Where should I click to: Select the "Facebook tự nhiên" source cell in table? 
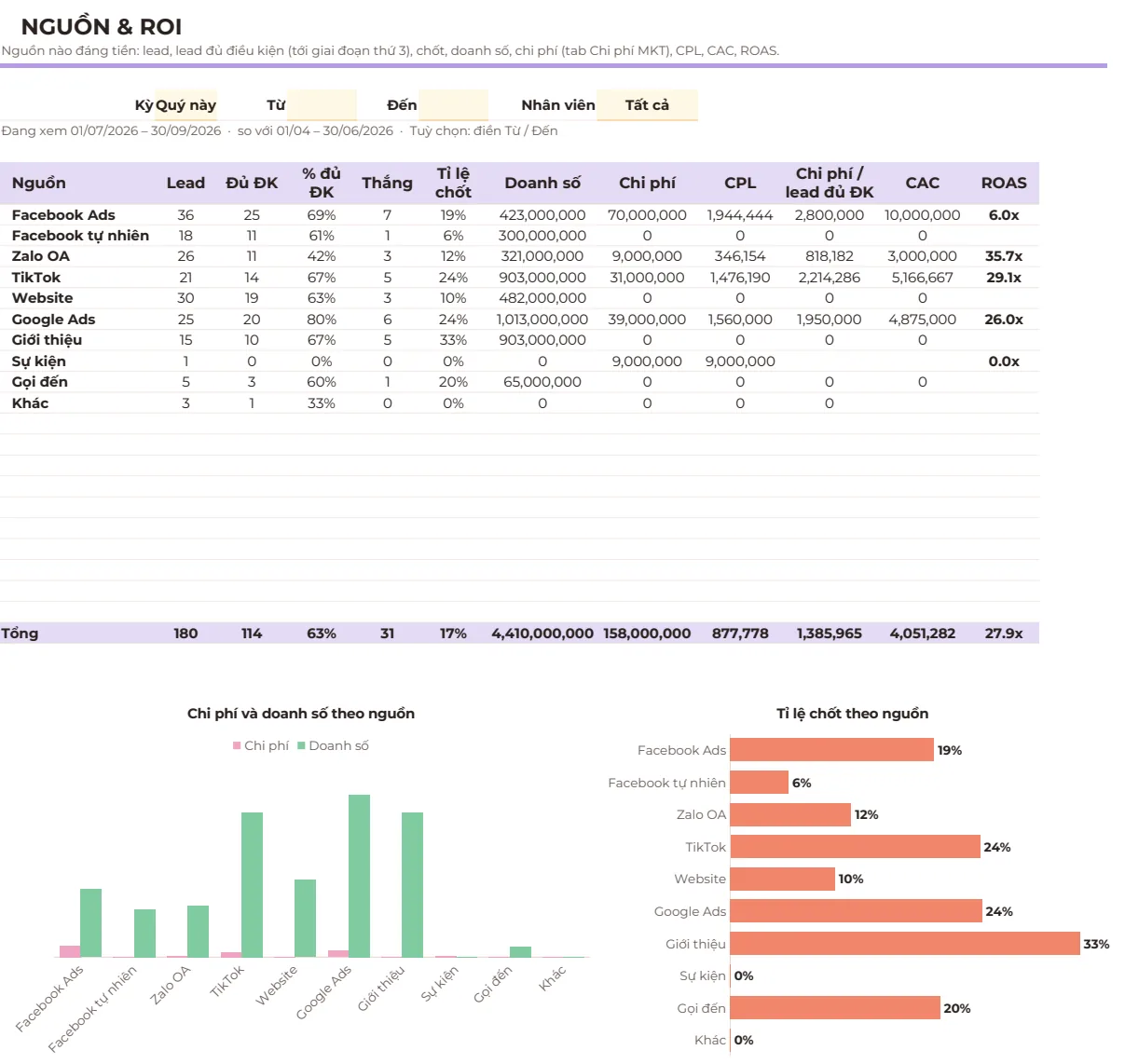80,236
